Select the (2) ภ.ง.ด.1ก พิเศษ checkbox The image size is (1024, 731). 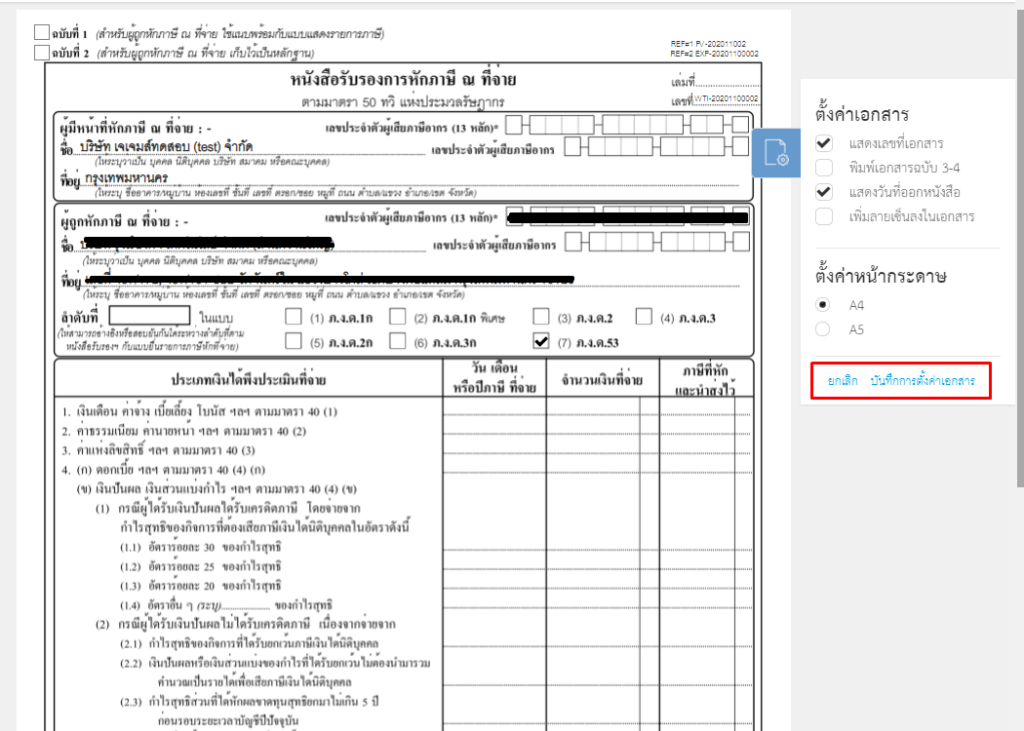[397, 316]
